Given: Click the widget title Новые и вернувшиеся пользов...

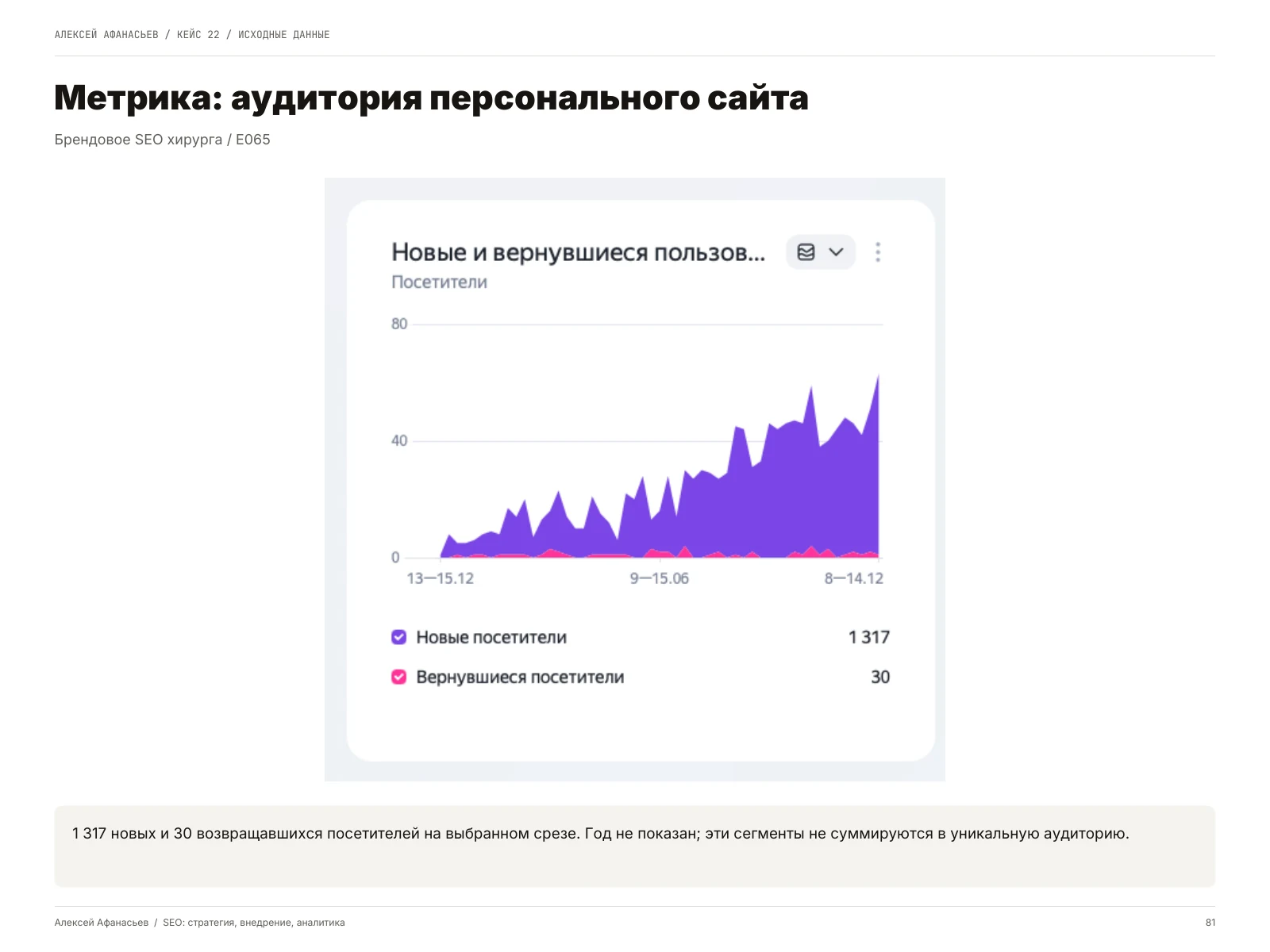Looking at the screenshot, I should (578, 252).
